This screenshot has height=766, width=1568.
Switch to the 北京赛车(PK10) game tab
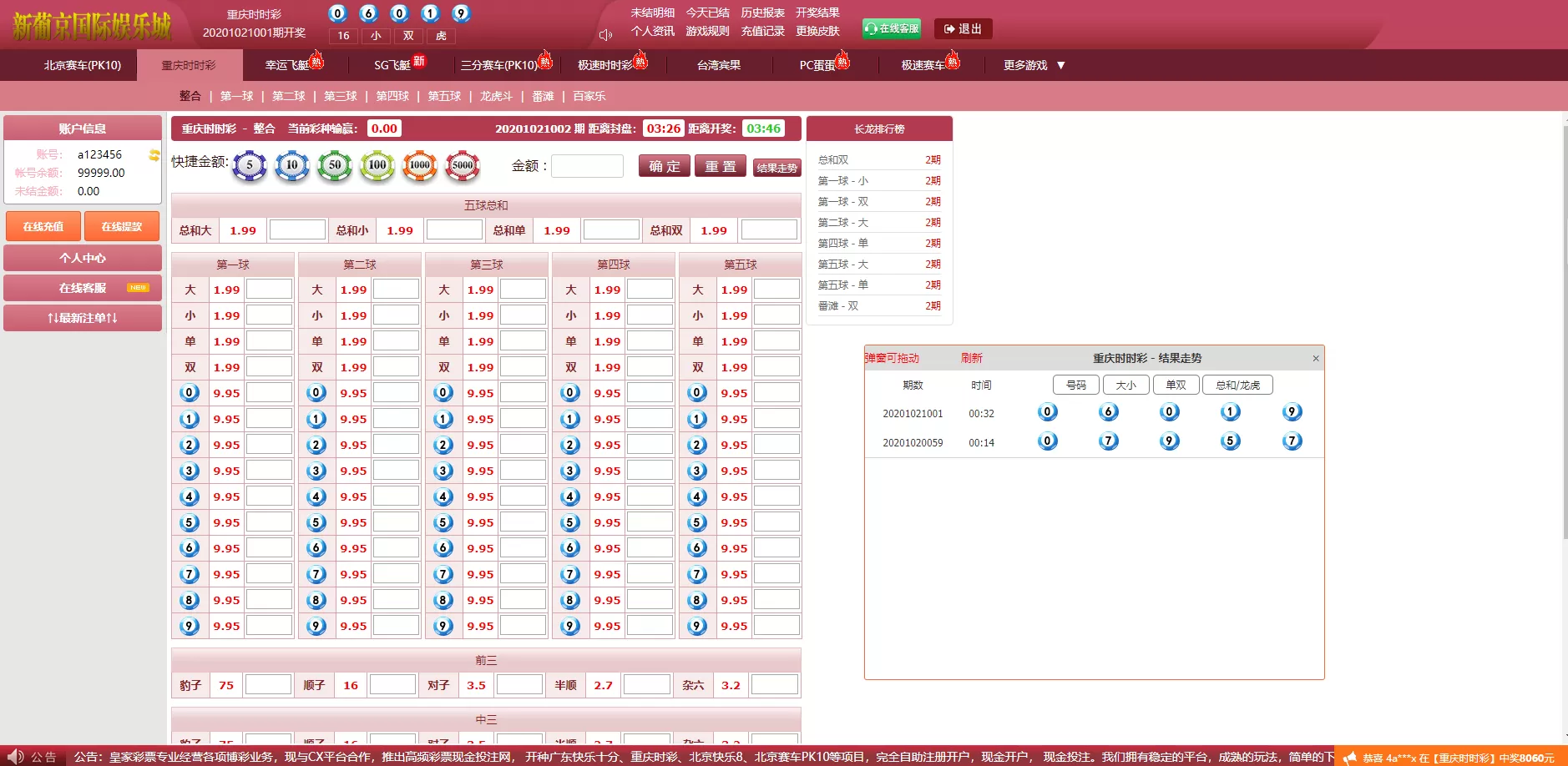81,64
